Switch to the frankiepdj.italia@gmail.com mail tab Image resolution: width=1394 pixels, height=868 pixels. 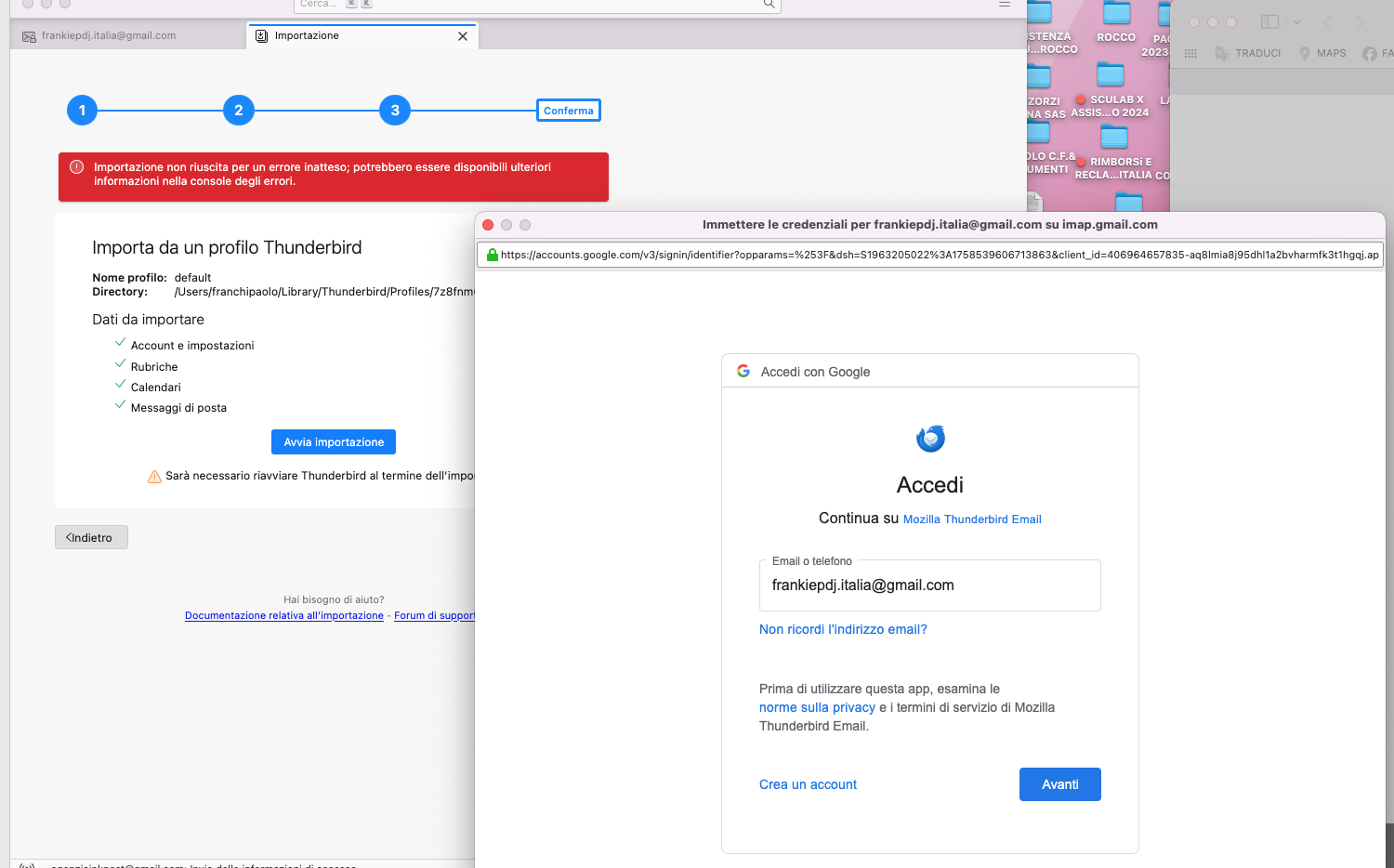[x=128, y=36]
